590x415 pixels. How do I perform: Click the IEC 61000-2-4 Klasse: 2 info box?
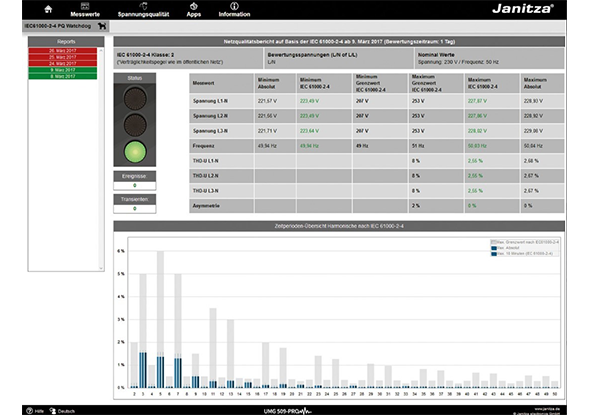coord(188,58)
